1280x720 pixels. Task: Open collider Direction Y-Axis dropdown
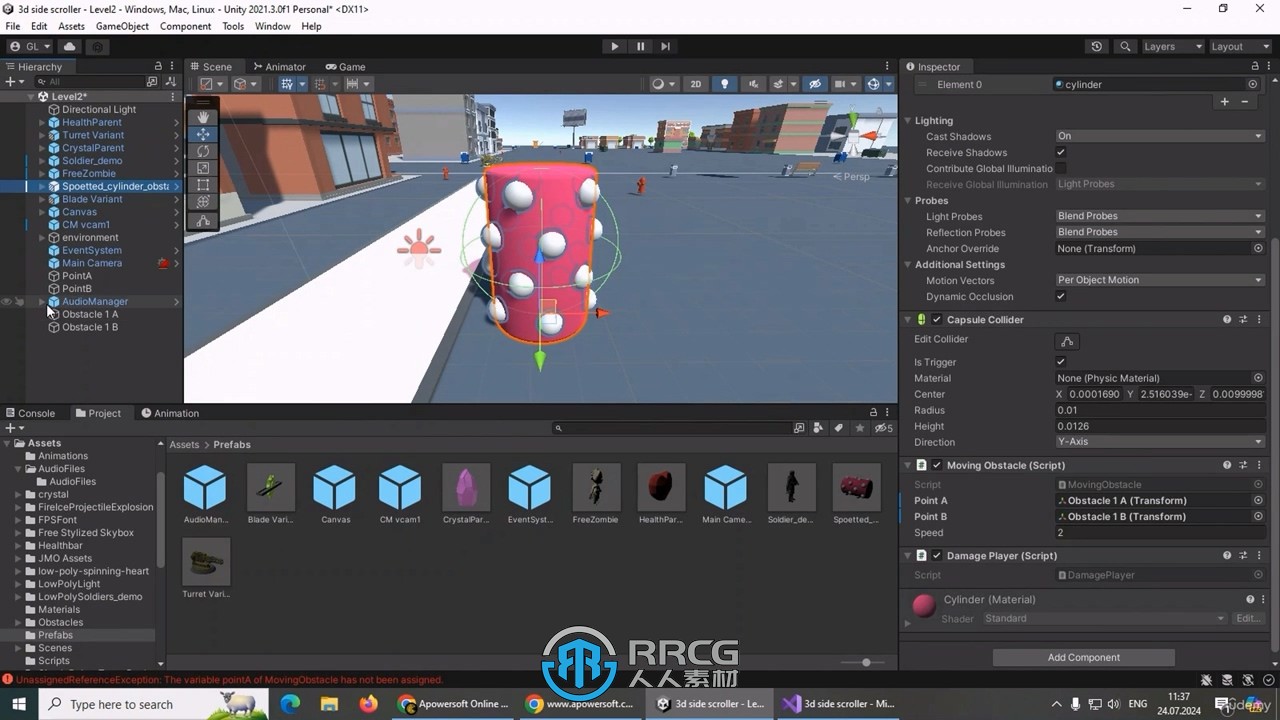pos(1160,442)
